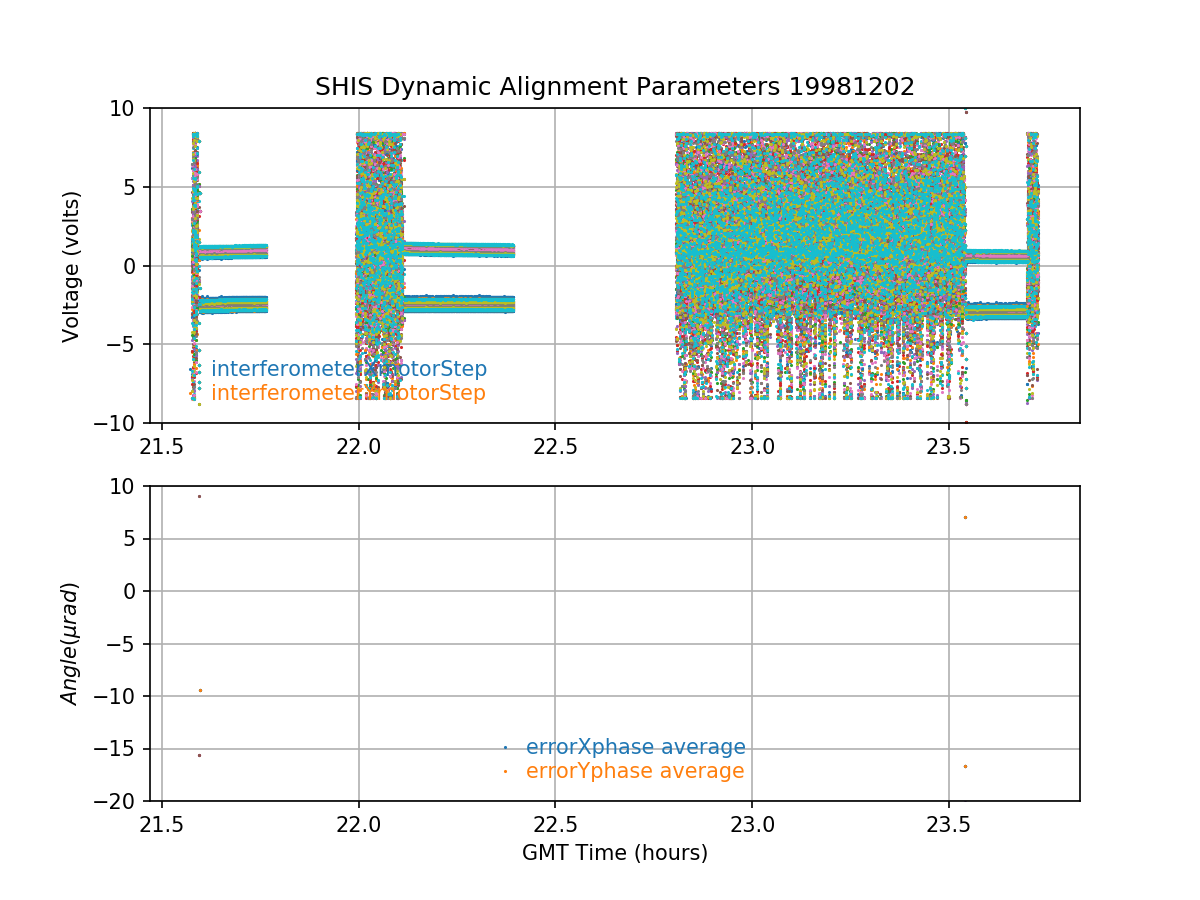This screenshot has width=1200, height=900.
Task: Click the blue marker beside errorXphase average
Action: click(505, 747)
